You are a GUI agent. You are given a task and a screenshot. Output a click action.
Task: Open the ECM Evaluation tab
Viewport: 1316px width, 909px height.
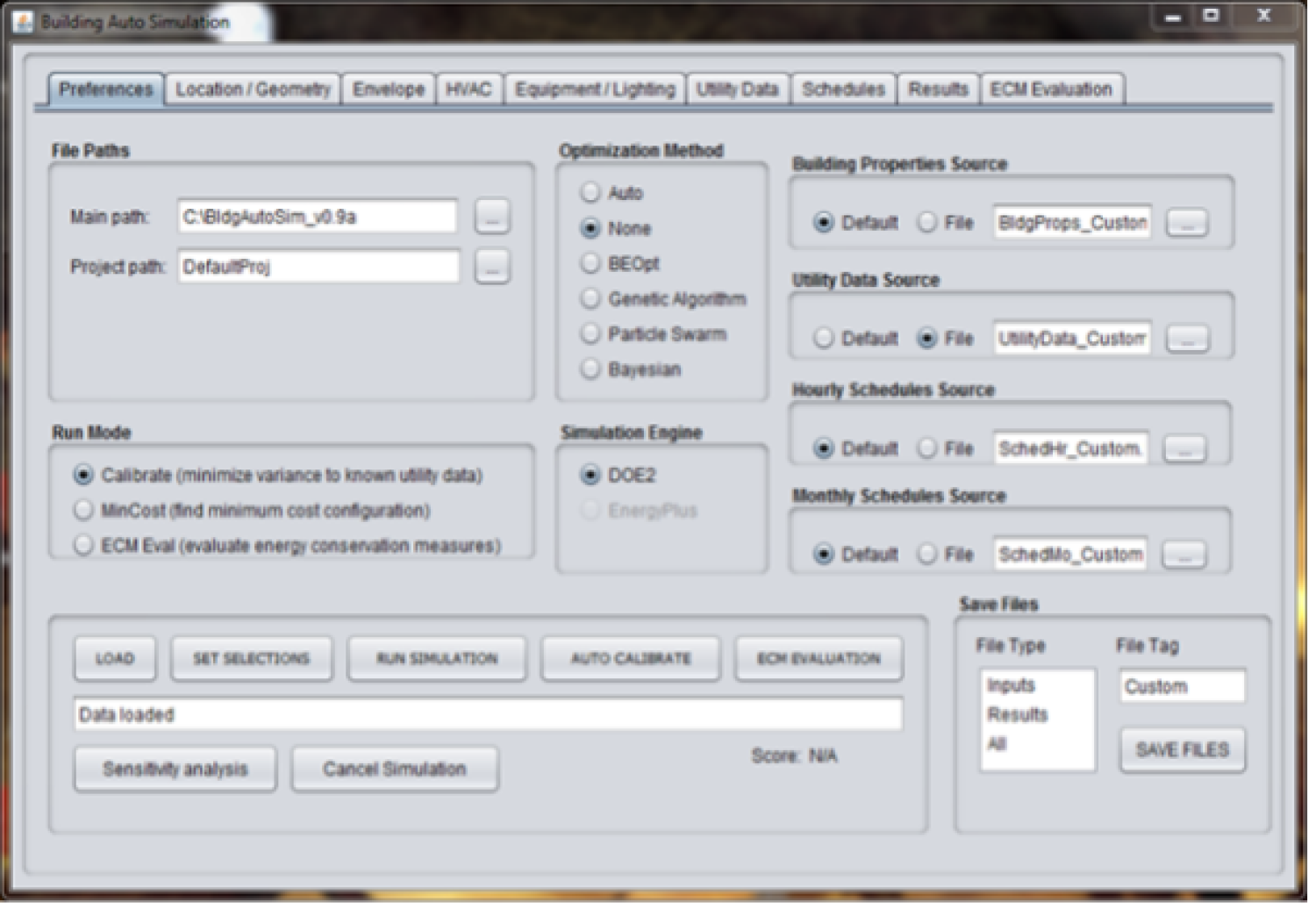click(x=1052, y=89)
